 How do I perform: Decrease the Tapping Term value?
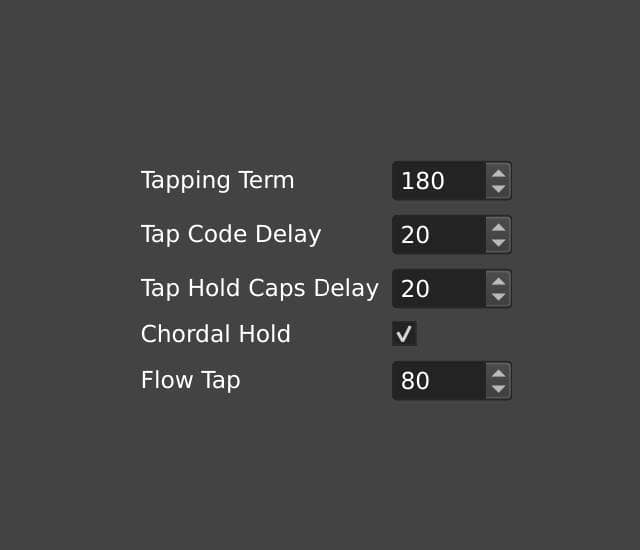[498, 189]
